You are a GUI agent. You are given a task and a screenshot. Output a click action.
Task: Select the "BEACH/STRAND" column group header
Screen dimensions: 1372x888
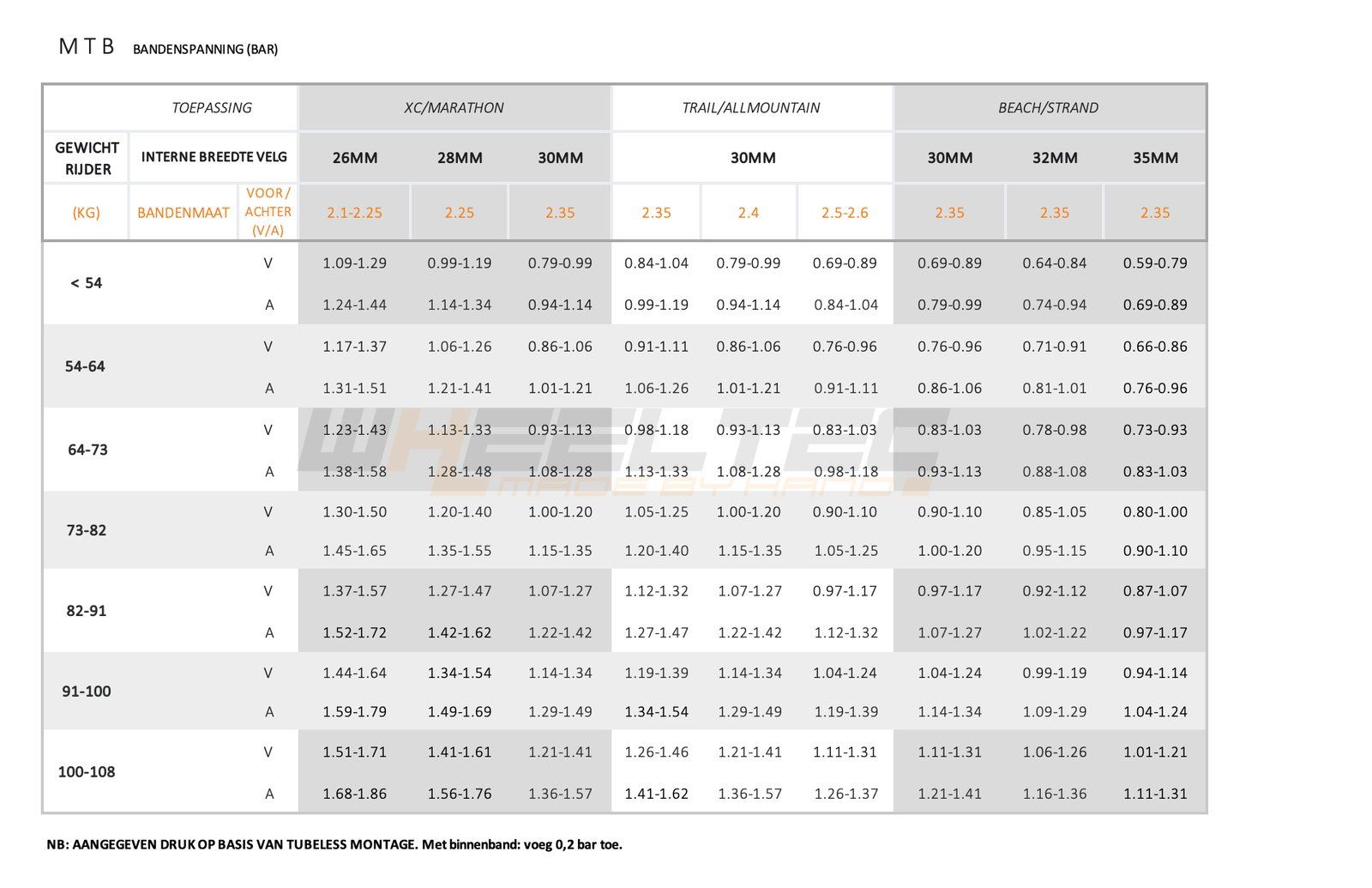coord(1048,108)
